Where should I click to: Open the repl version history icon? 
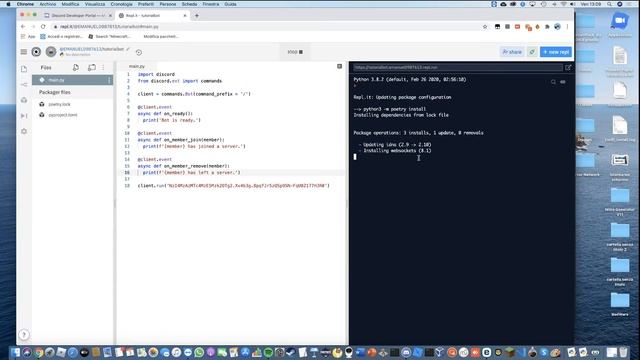[x=139, y=52]
